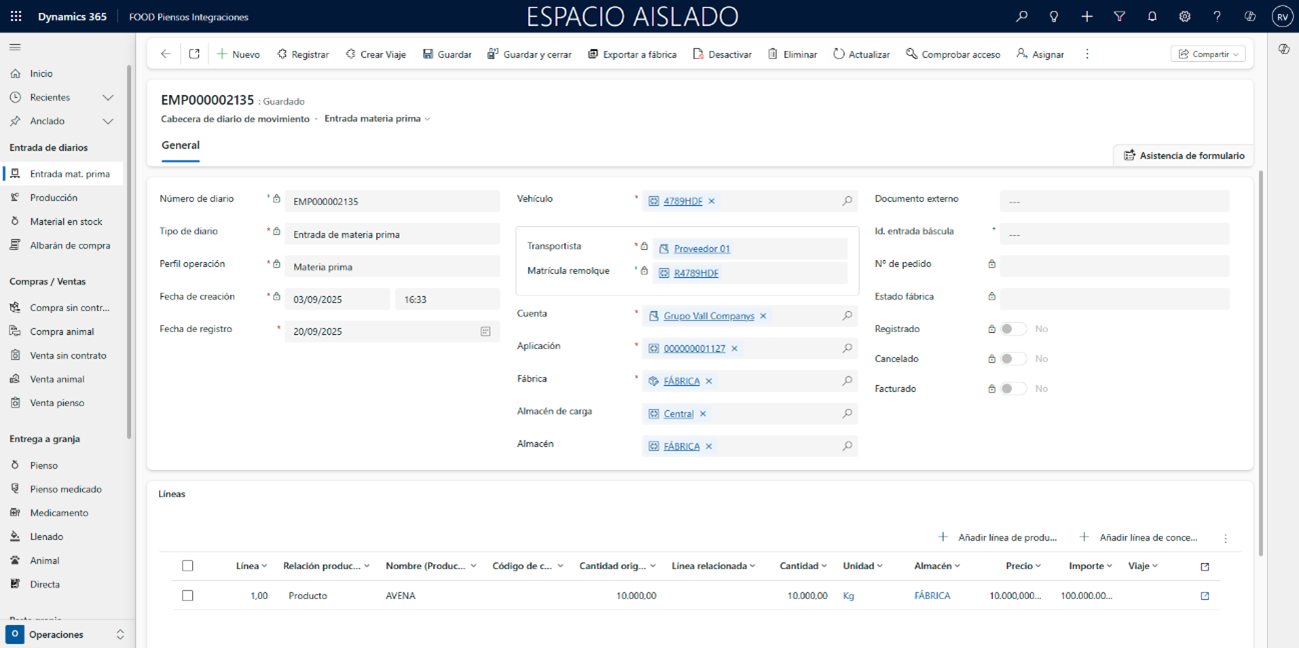Click the Documento externo input field
1299x648 pixels.
1114,201
